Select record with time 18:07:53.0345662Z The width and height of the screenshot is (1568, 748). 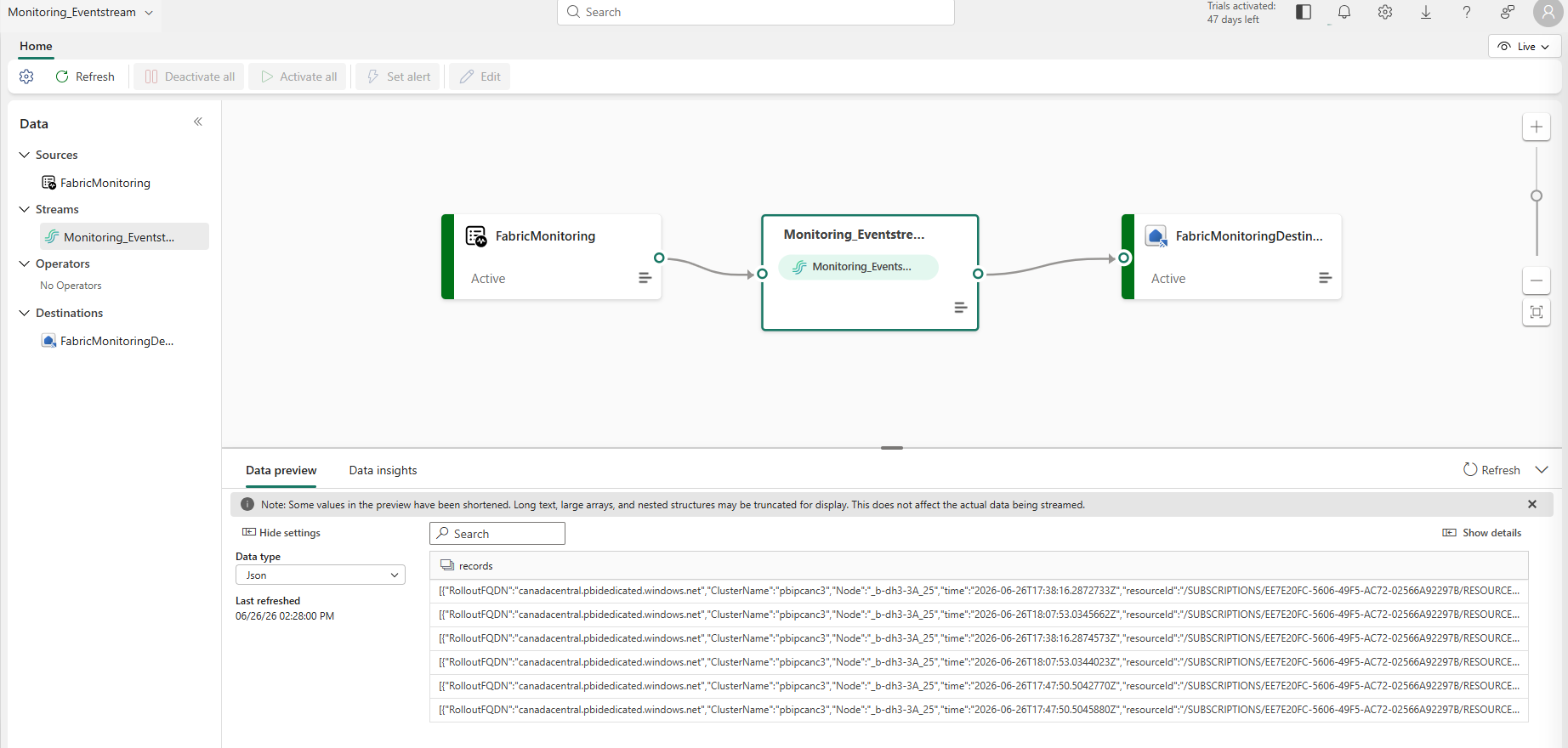coord(979,615)
